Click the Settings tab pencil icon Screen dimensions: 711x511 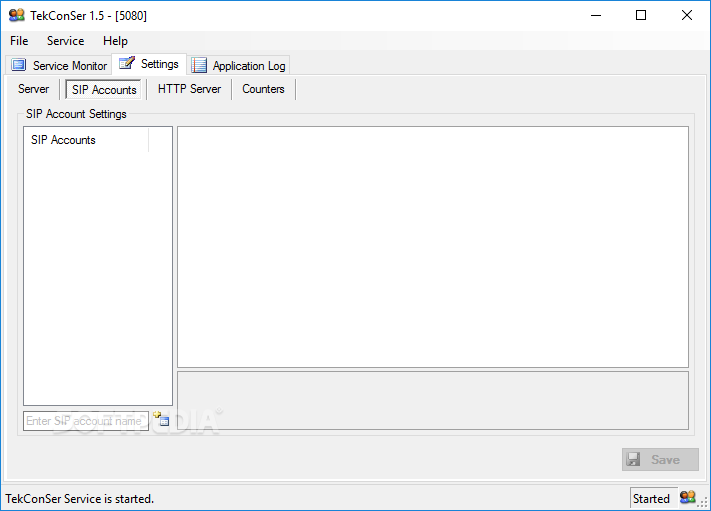pos(127,63)
